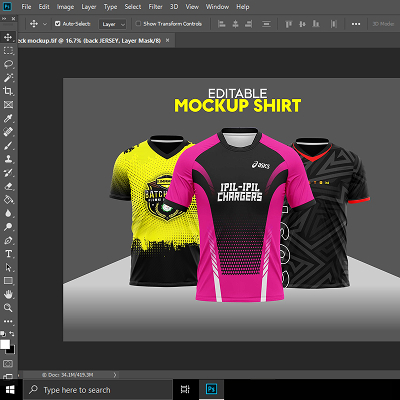Align left edges in options bar
This screenshot has width=400, height=400.
click(x=222, y=24)
